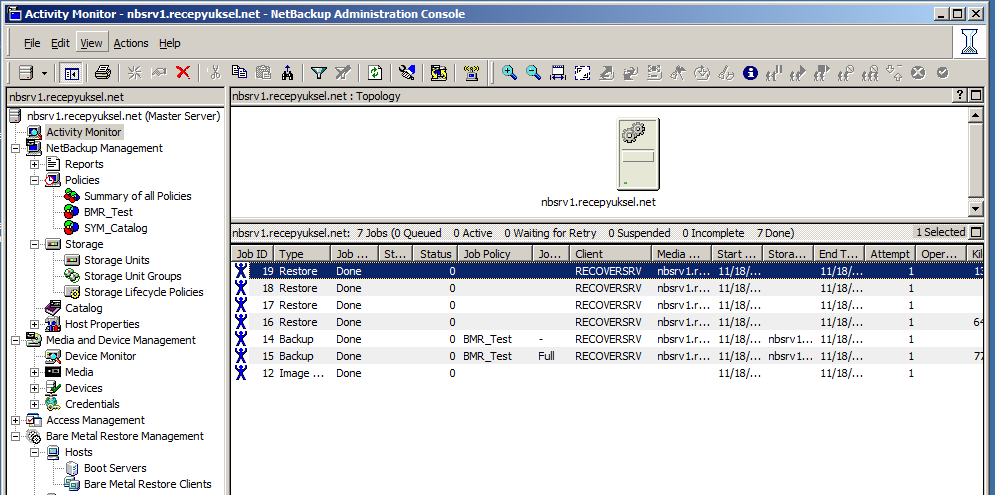995x495 pixels.
Task: Collapse the Policies node
Action: click(34, 180)
